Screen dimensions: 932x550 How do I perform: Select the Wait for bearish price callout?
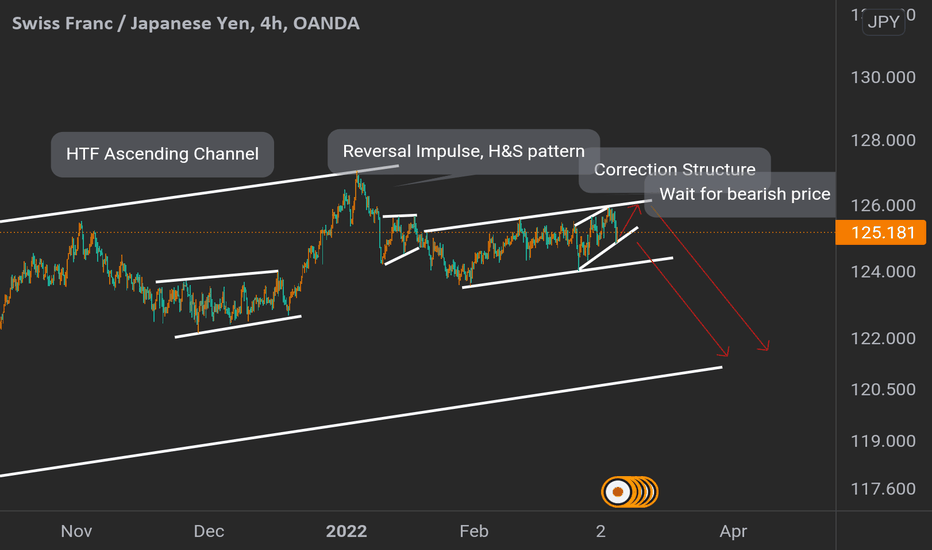[744, 194]
